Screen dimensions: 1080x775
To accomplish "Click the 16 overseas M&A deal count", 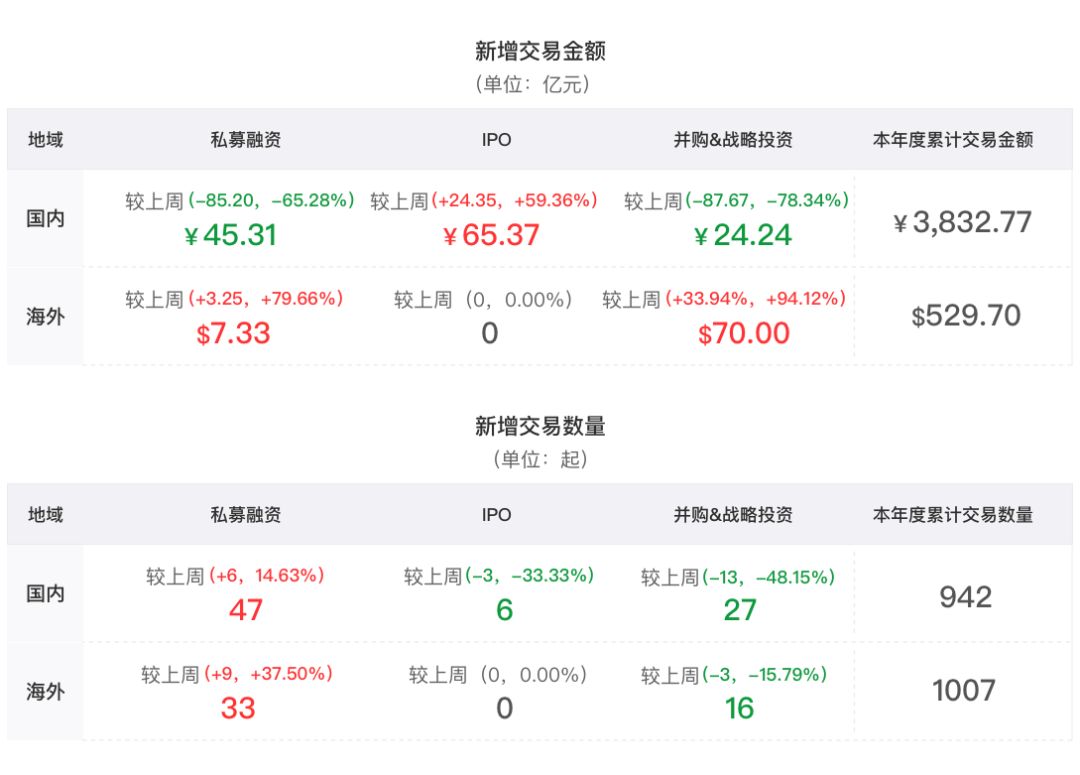I will [739, 708].
